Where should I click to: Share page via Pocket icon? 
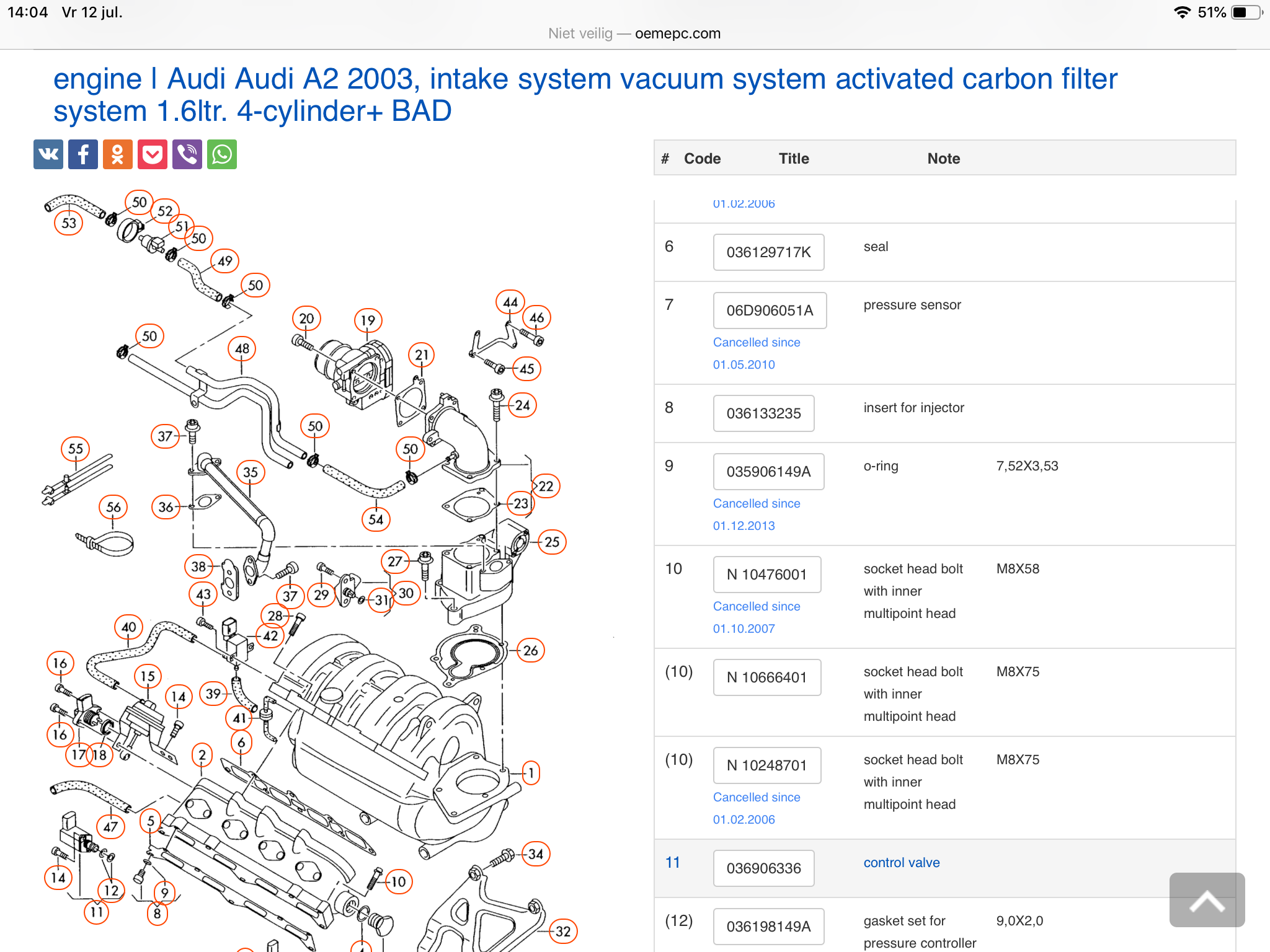[153, 154]
